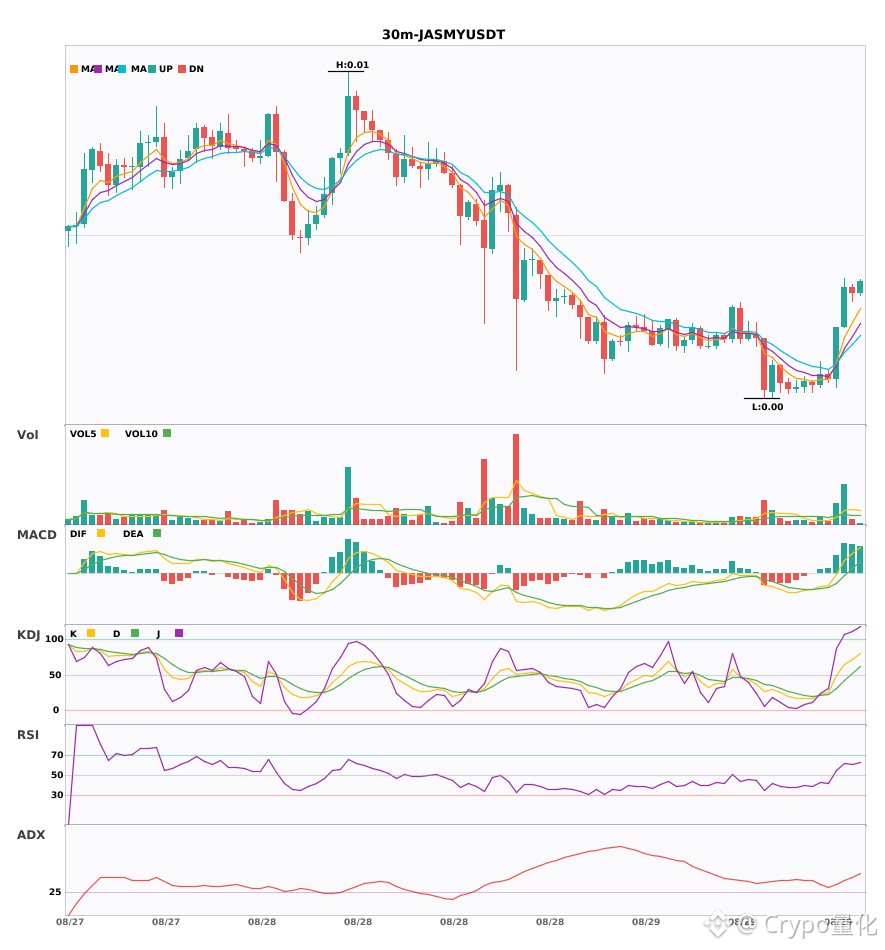The image size is (885, 950).
Task: Click the L:0.00 low price label
Action: click(x=767, y=407)
